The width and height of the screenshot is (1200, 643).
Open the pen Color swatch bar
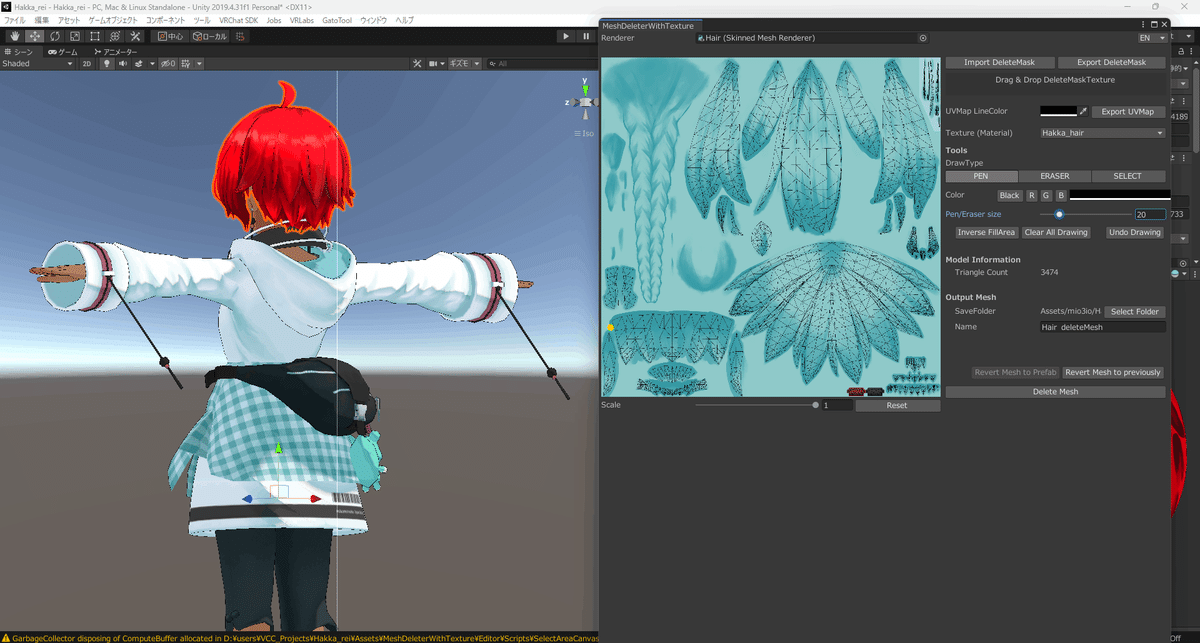[1120, 196]
